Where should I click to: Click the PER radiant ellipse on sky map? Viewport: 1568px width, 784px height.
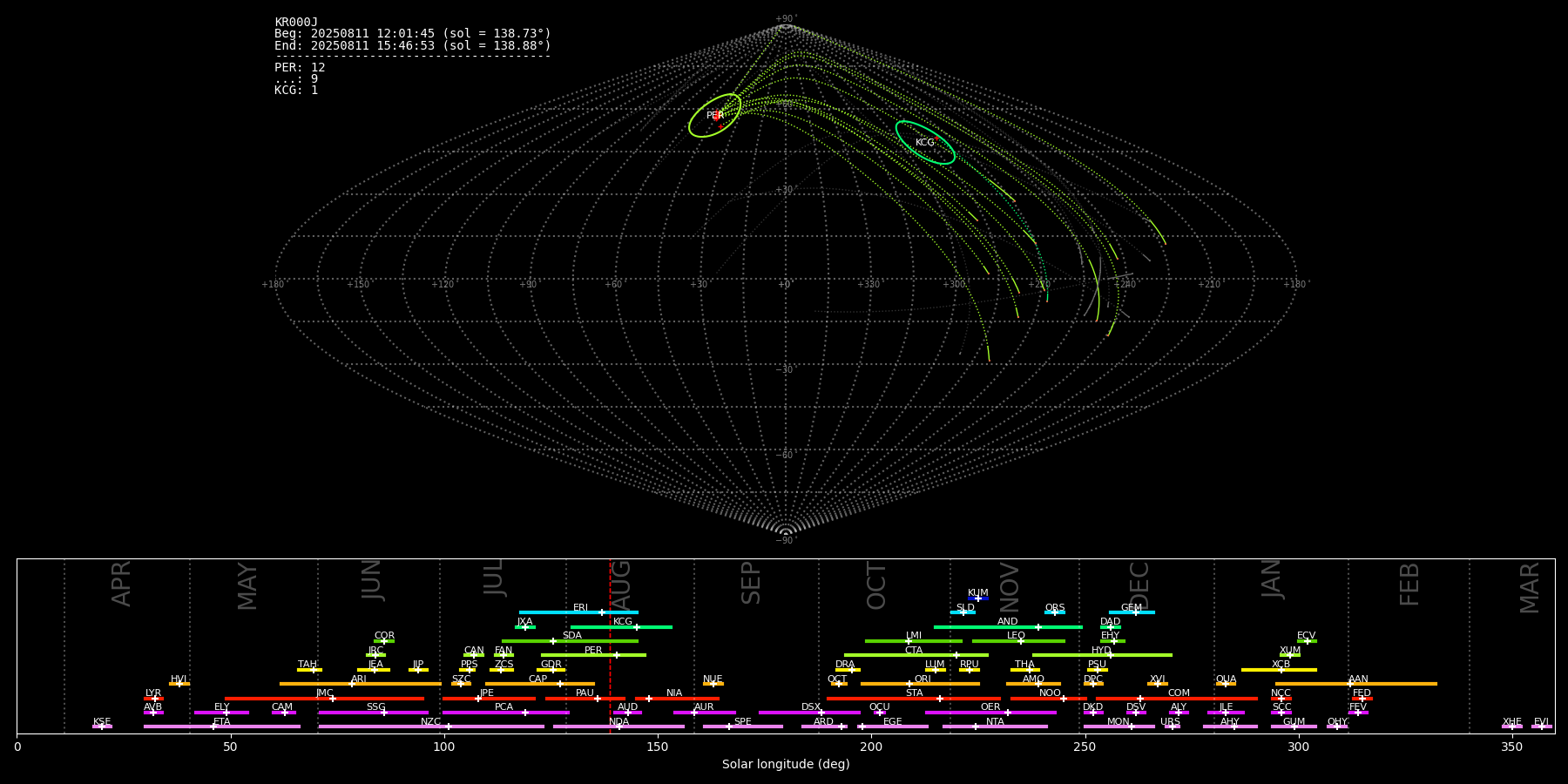click(x=714, y=115)
